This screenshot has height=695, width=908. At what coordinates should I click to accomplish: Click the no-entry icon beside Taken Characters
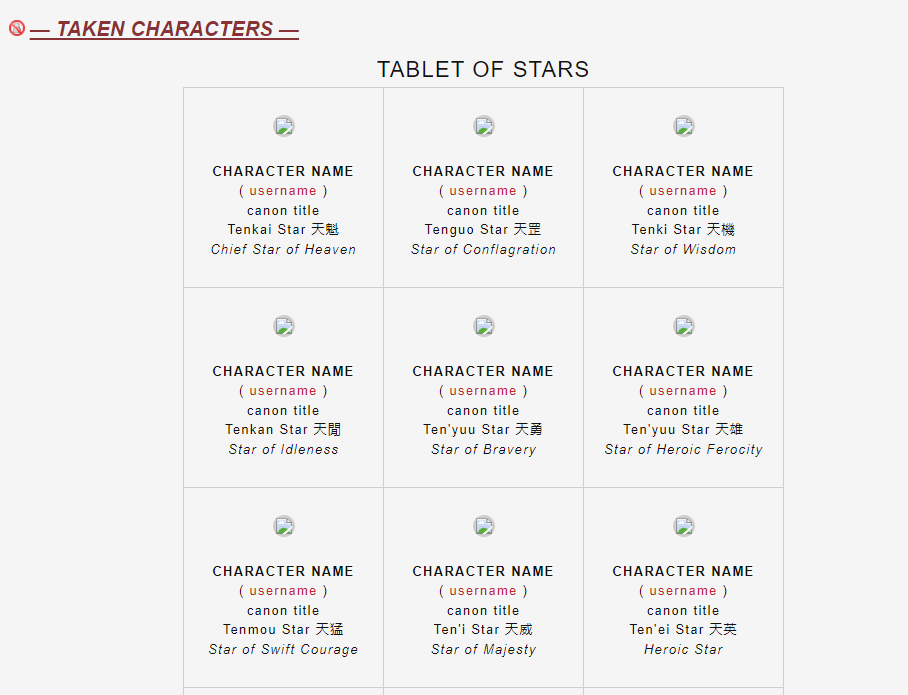coord(17,28)
